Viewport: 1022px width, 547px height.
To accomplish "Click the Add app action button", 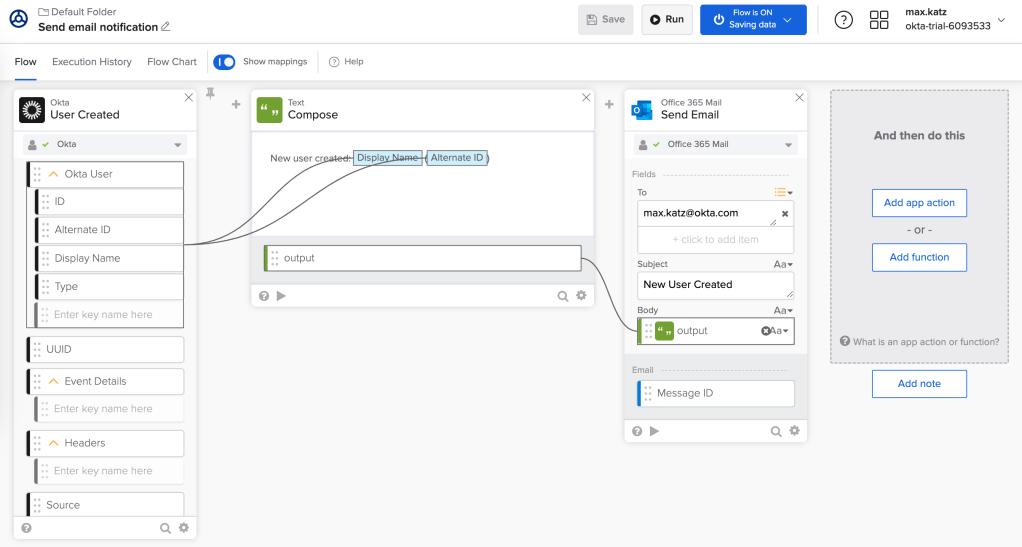I will 919,203.
